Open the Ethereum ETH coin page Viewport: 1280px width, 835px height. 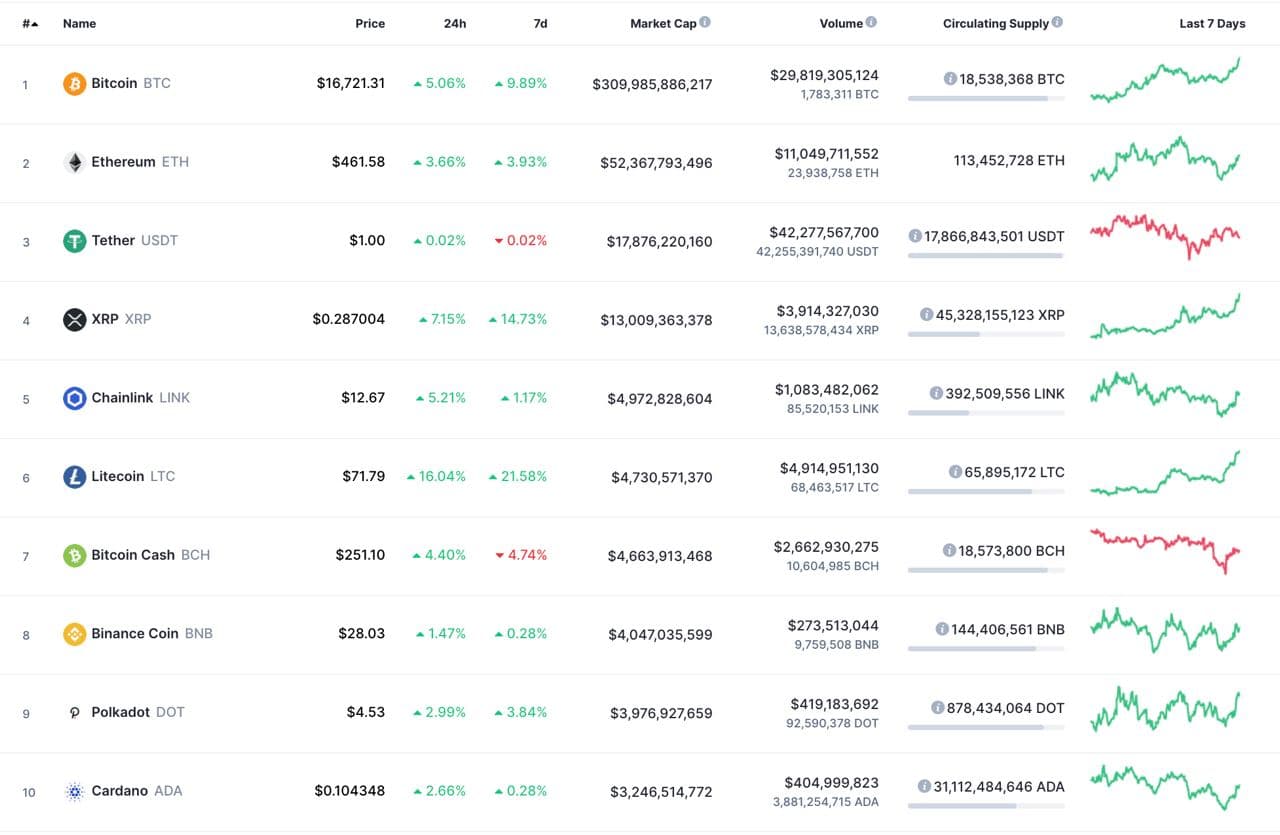[140, 162]
